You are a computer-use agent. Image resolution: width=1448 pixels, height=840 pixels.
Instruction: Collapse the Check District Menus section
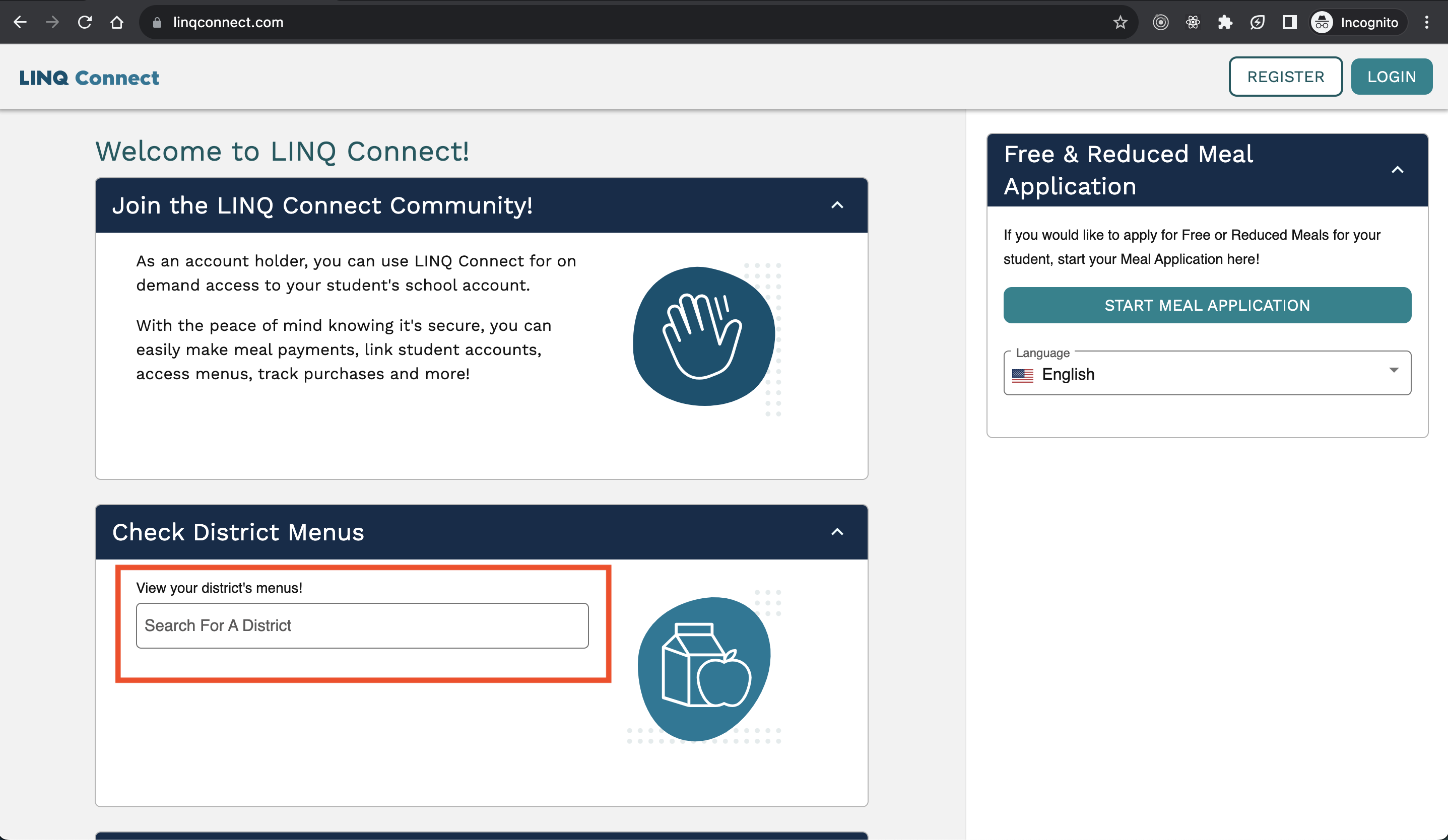[837, 532]
